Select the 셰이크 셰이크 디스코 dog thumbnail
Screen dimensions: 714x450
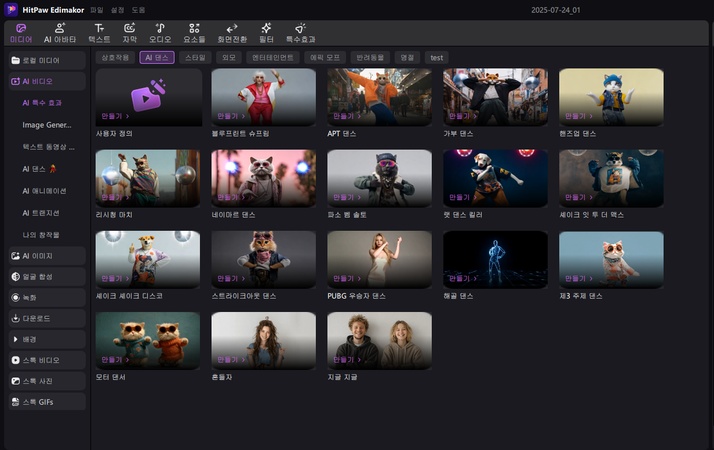tap(148, 259)
